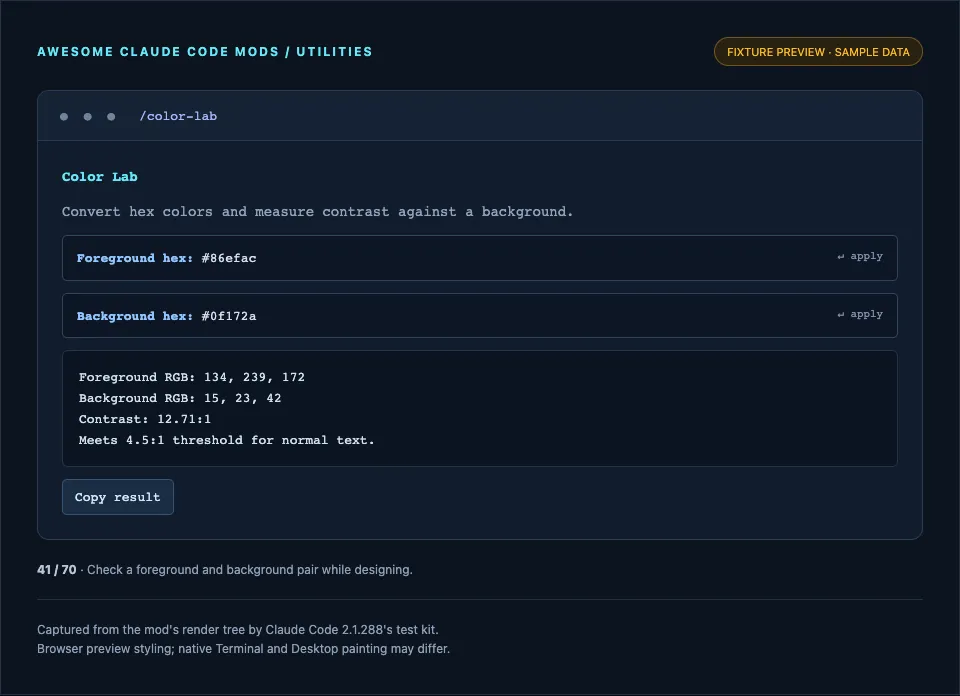Focus the Background hex input field
Viewport: 960px width, 696px height.
[x=479, y=316]
